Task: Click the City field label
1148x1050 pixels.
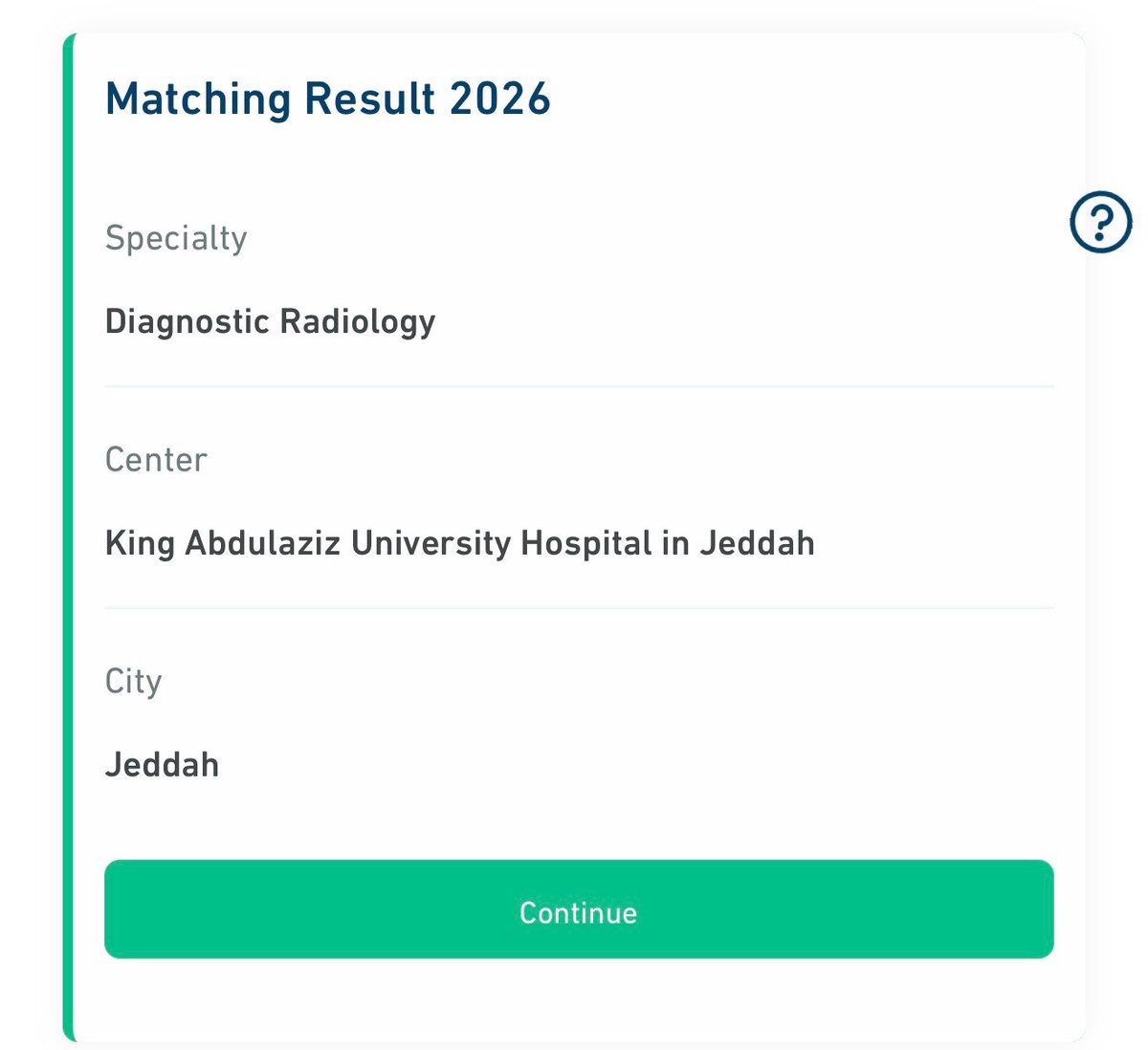Action: click(x=133, y=682)
